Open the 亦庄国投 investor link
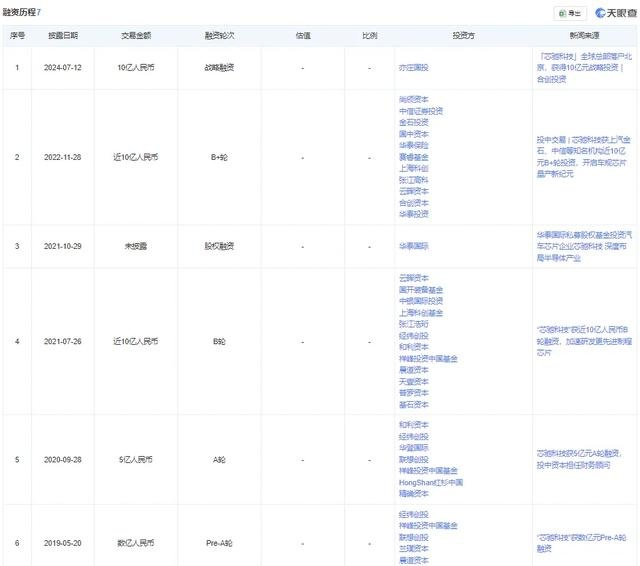The height and width of the screenshot is (566, 640). click(413, 68)
